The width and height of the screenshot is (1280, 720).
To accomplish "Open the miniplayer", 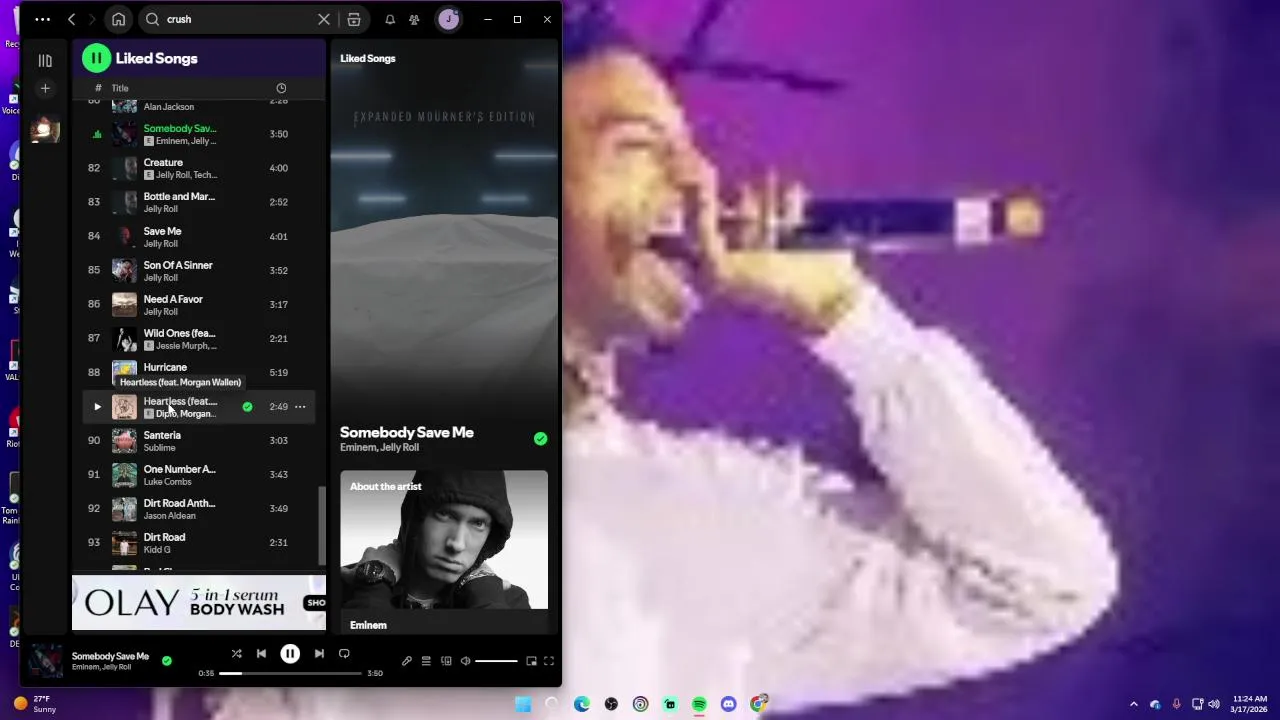I will pyautogui.click(x=531, y=661).
